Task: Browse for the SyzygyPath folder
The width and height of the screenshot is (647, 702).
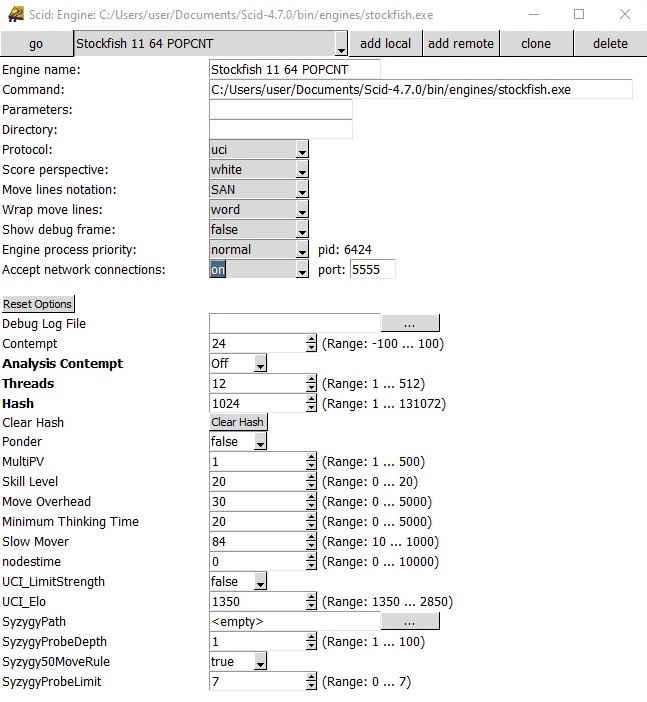Action: click(410, 621)
